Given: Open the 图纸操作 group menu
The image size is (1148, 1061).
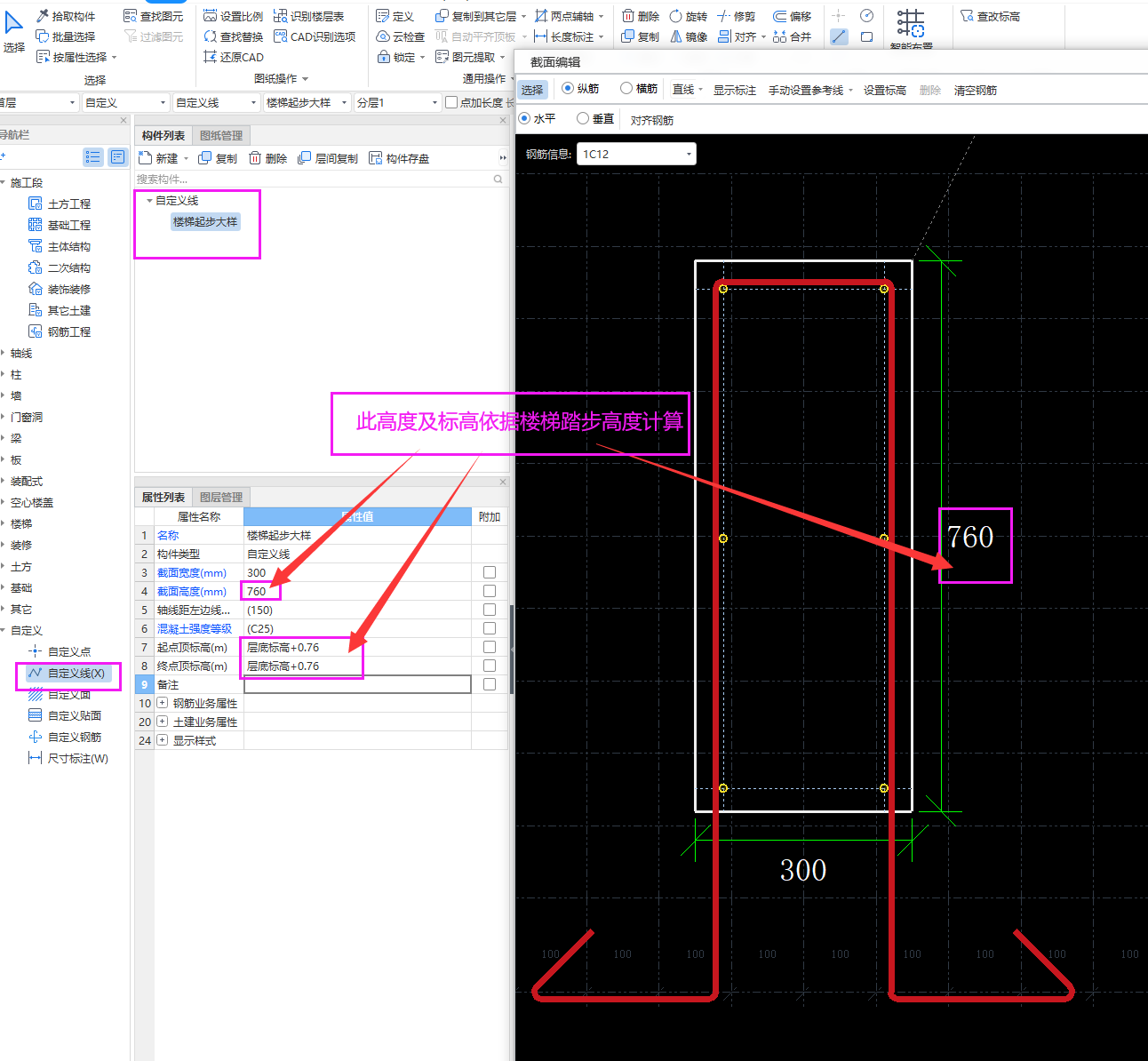Looking at the screenshot, I should coord(281,78).
